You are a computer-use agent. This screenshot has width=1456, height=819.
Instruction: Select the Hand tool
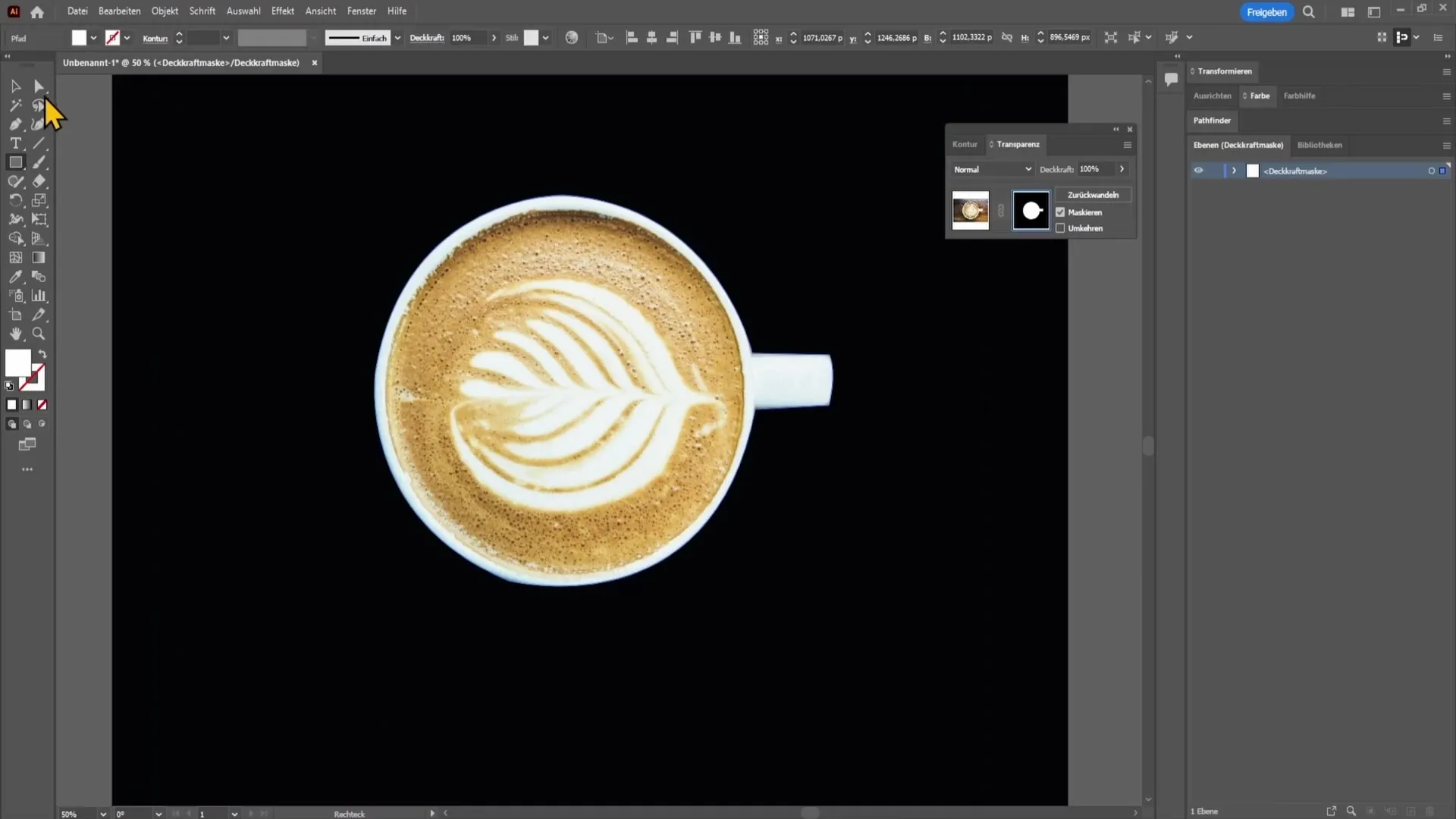click(15, 334)
